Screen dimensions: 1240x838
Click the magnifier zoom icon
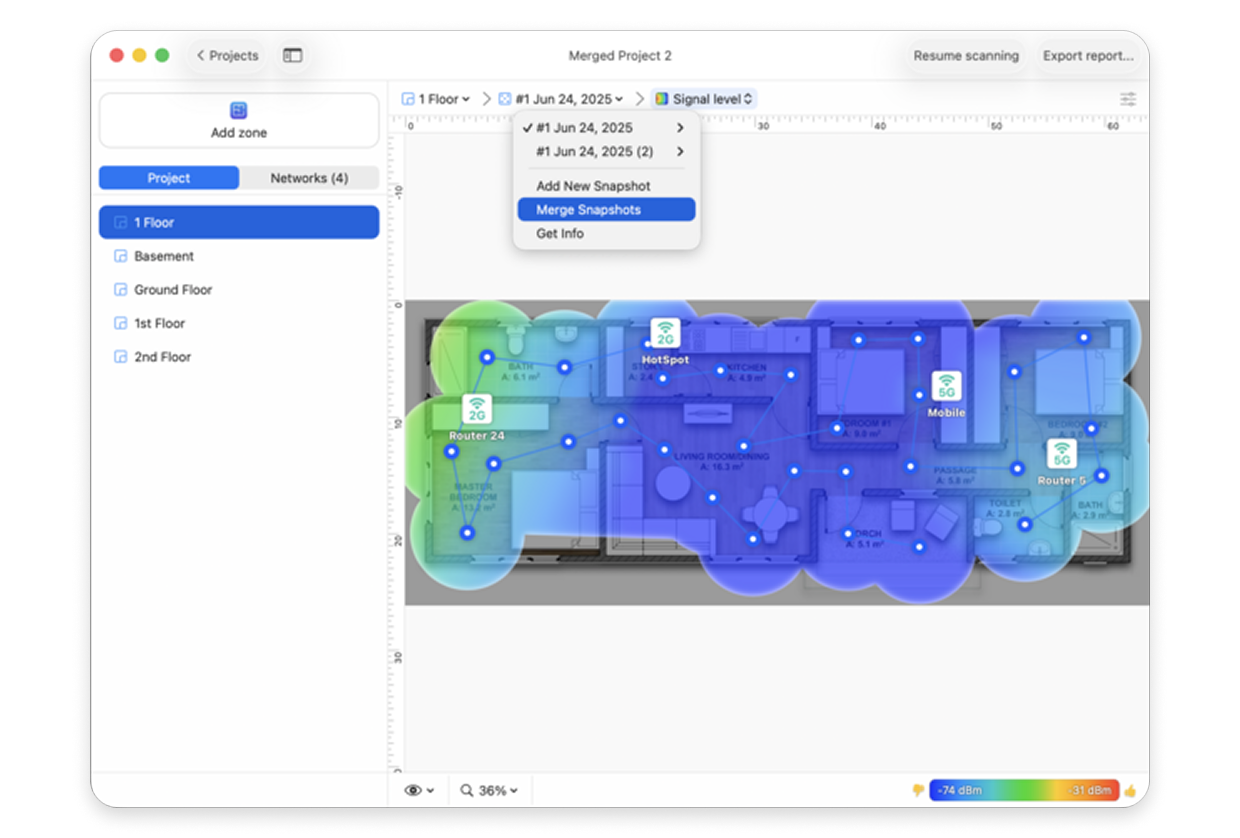(x=466, y=790)
